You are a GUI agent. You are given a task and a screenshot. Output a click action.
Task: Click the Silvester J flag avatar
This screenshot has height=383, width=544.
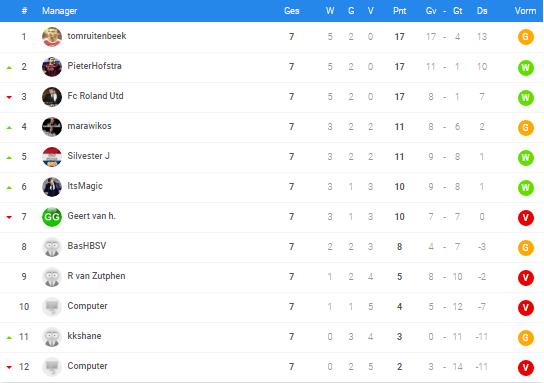click(x=52, y=157)
